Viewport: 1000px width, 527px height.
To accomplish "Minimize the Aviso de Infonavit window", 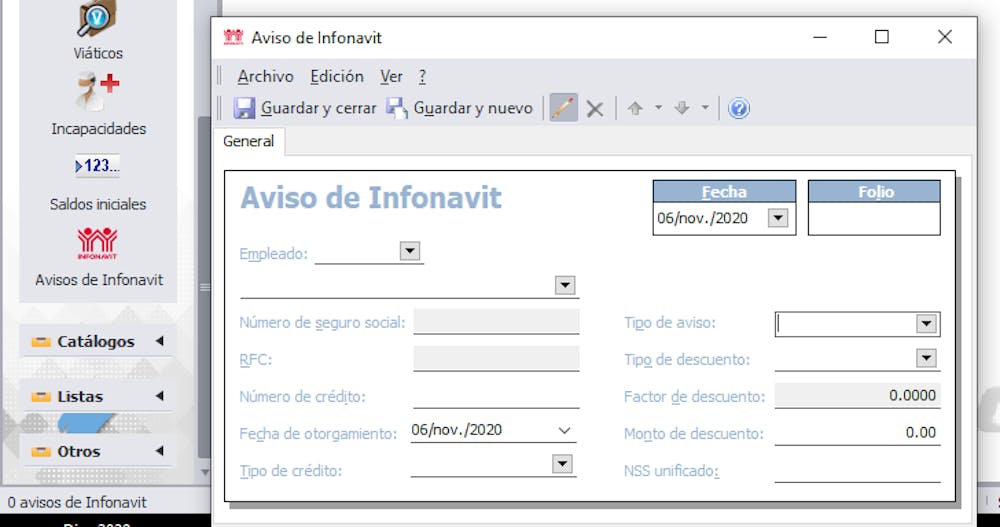I will [x=820, y=37].
